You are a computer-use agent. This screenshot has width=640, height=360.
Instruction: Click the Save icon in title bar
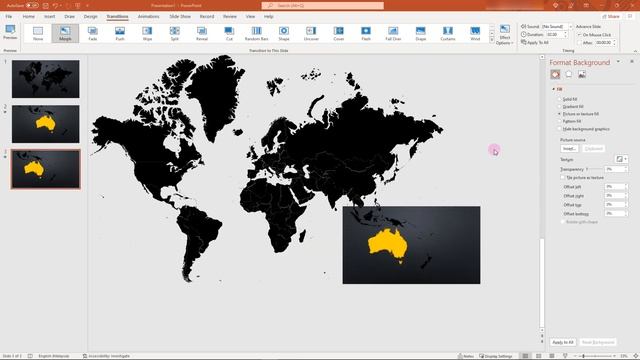point(46,6)
